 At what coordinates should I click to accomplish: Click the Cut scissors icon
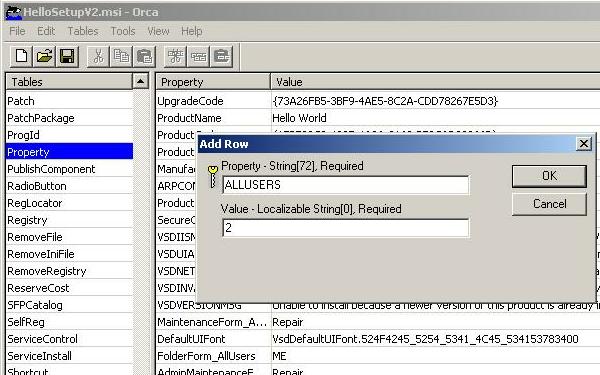point(99,57)
